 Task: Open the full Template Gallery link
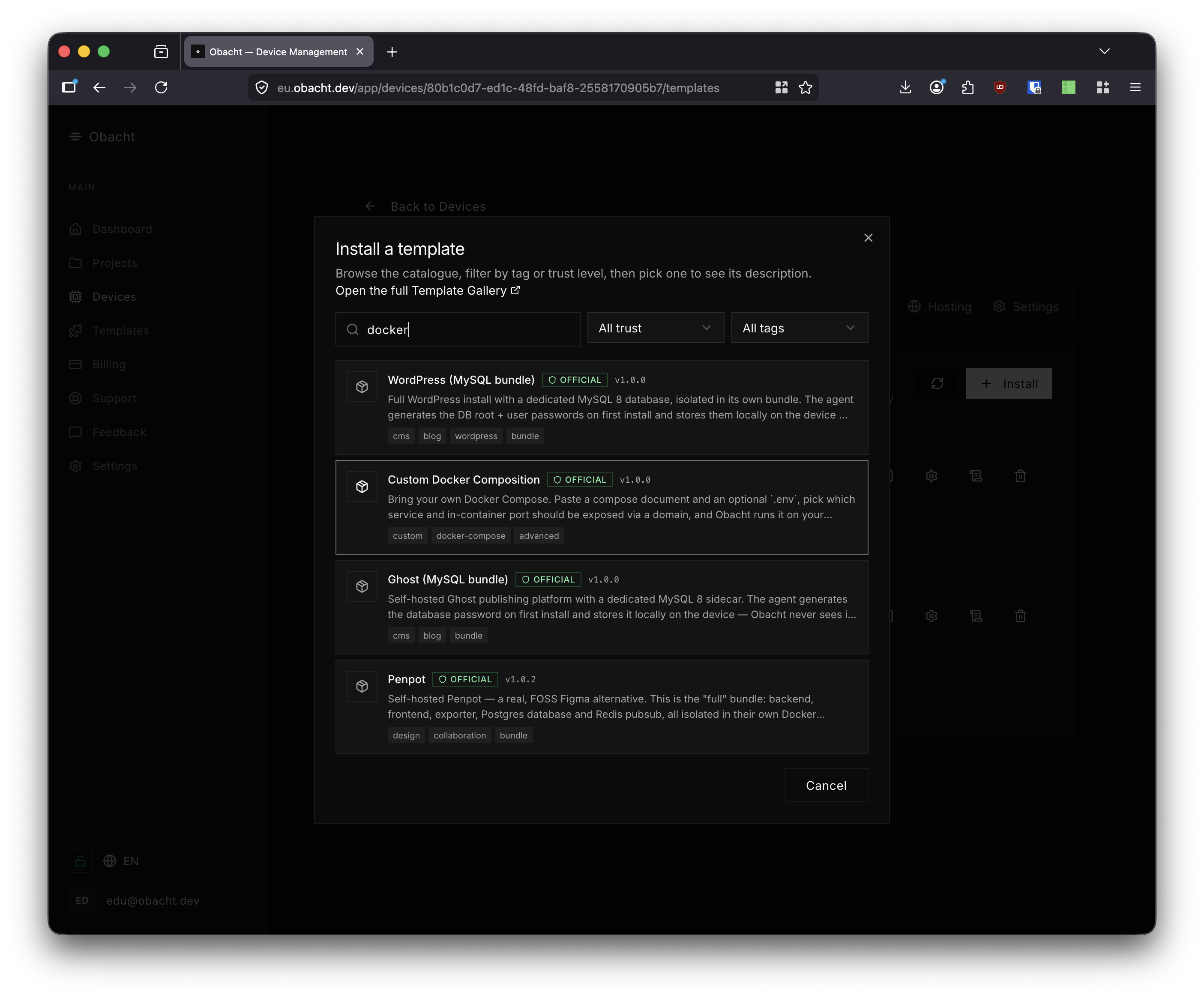coord(427,291)
